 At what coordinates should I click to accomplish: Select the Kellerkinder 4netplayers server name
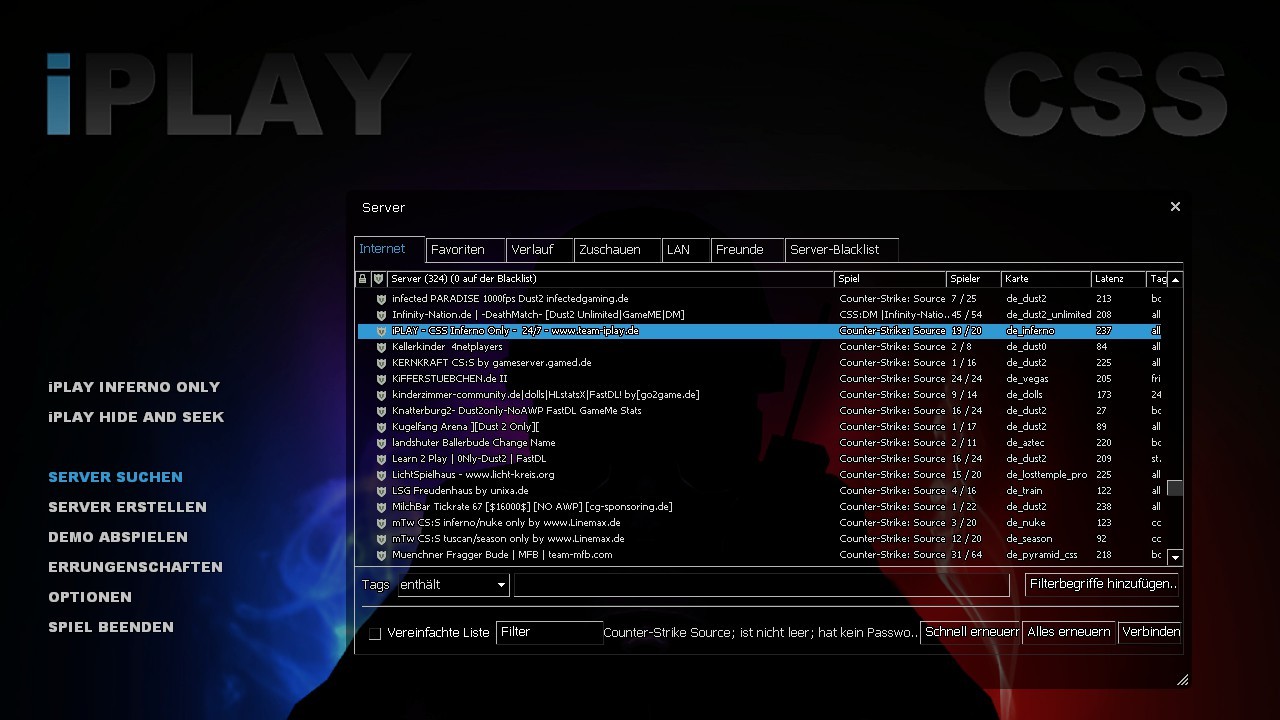(x=447, y=347)
